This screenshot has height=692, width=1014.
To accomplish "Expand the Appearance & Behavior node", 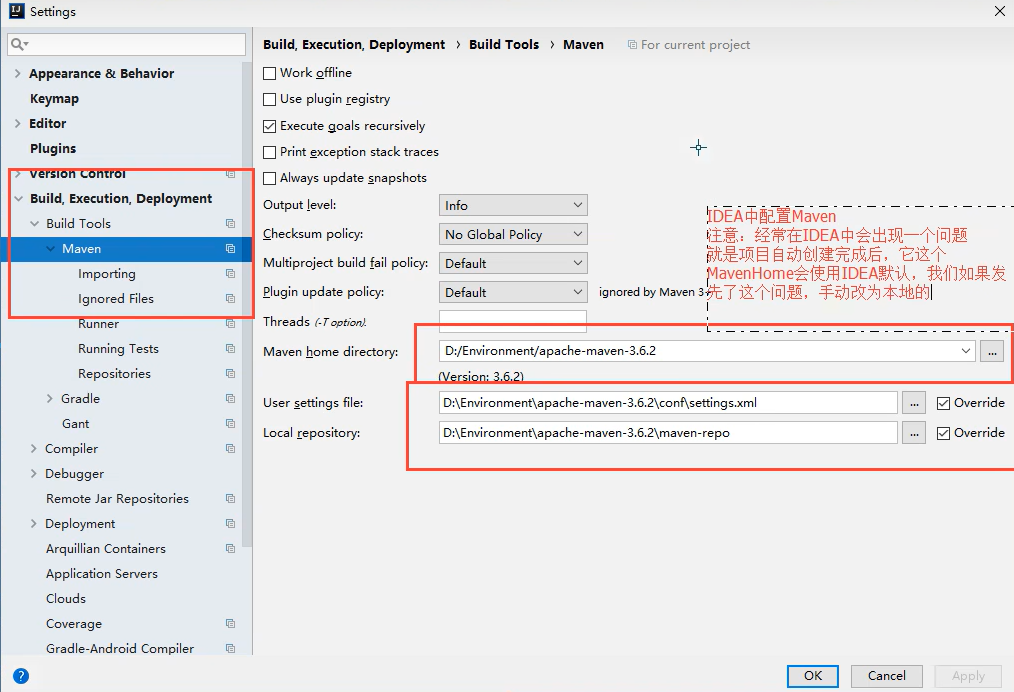I will click(x=17, y=73).
